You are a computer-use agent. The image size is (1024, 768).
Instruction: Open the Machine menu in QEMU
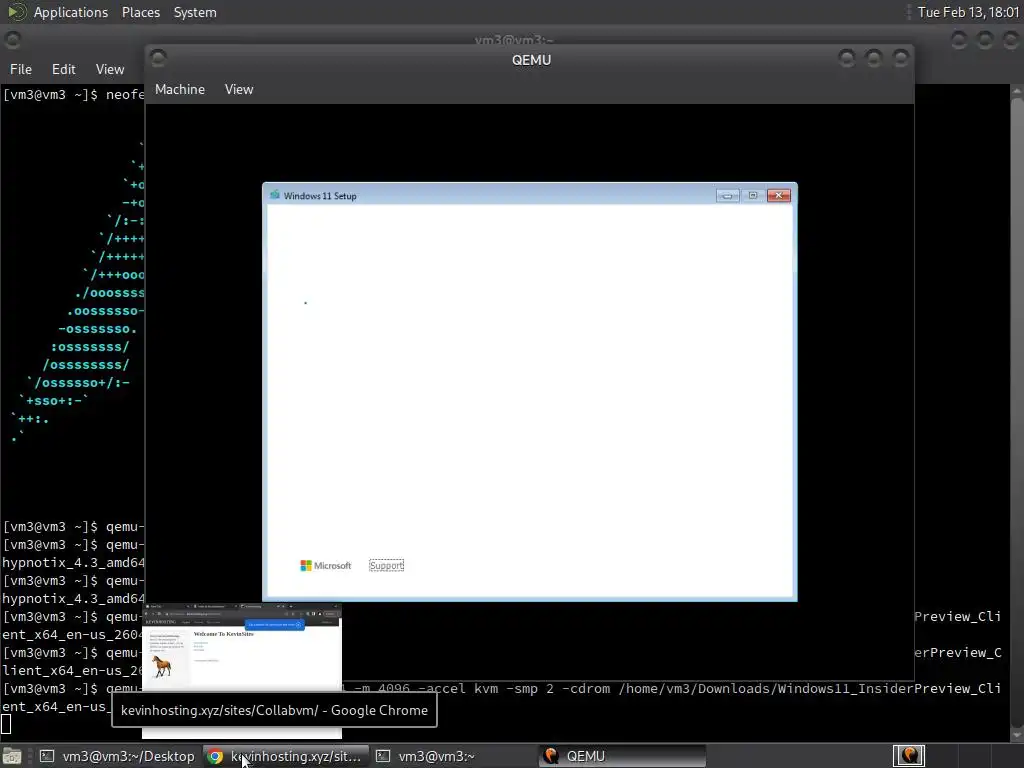(x=180, y=89)
